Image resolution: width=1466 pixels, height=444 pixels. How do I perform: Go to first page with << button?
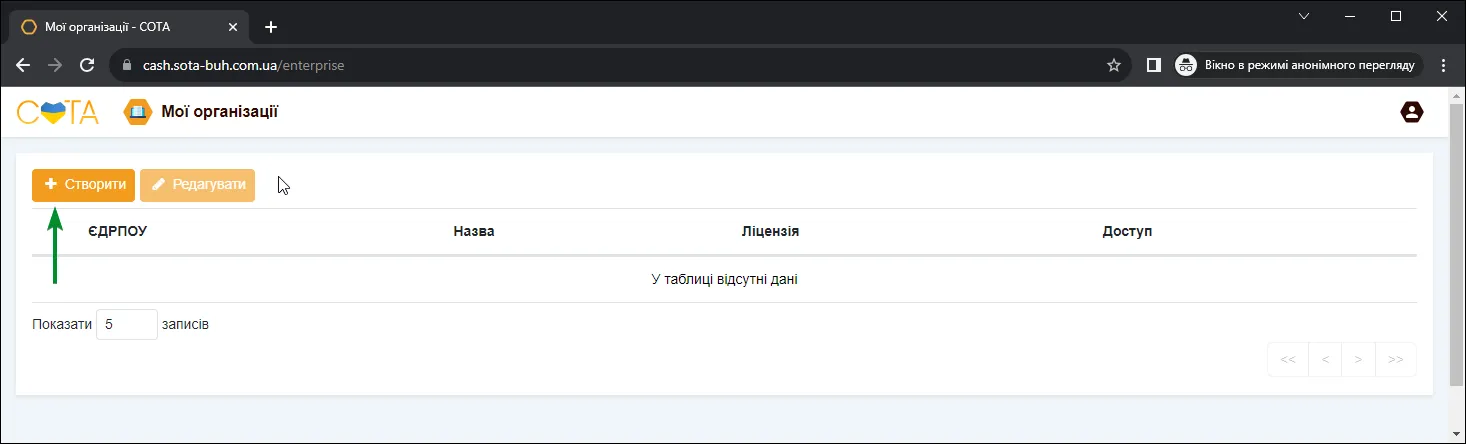pos(1288,359)
